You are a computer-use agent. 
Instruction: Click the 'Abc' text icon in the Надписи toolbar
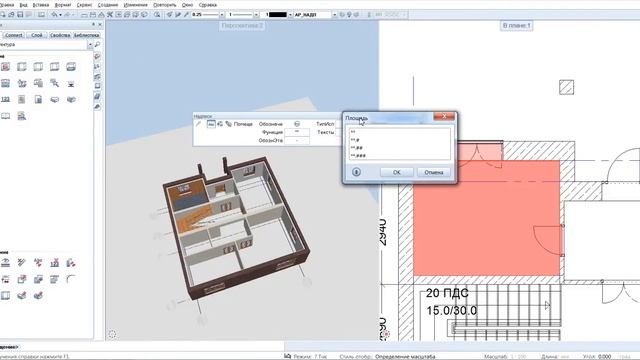coord(211,124)
